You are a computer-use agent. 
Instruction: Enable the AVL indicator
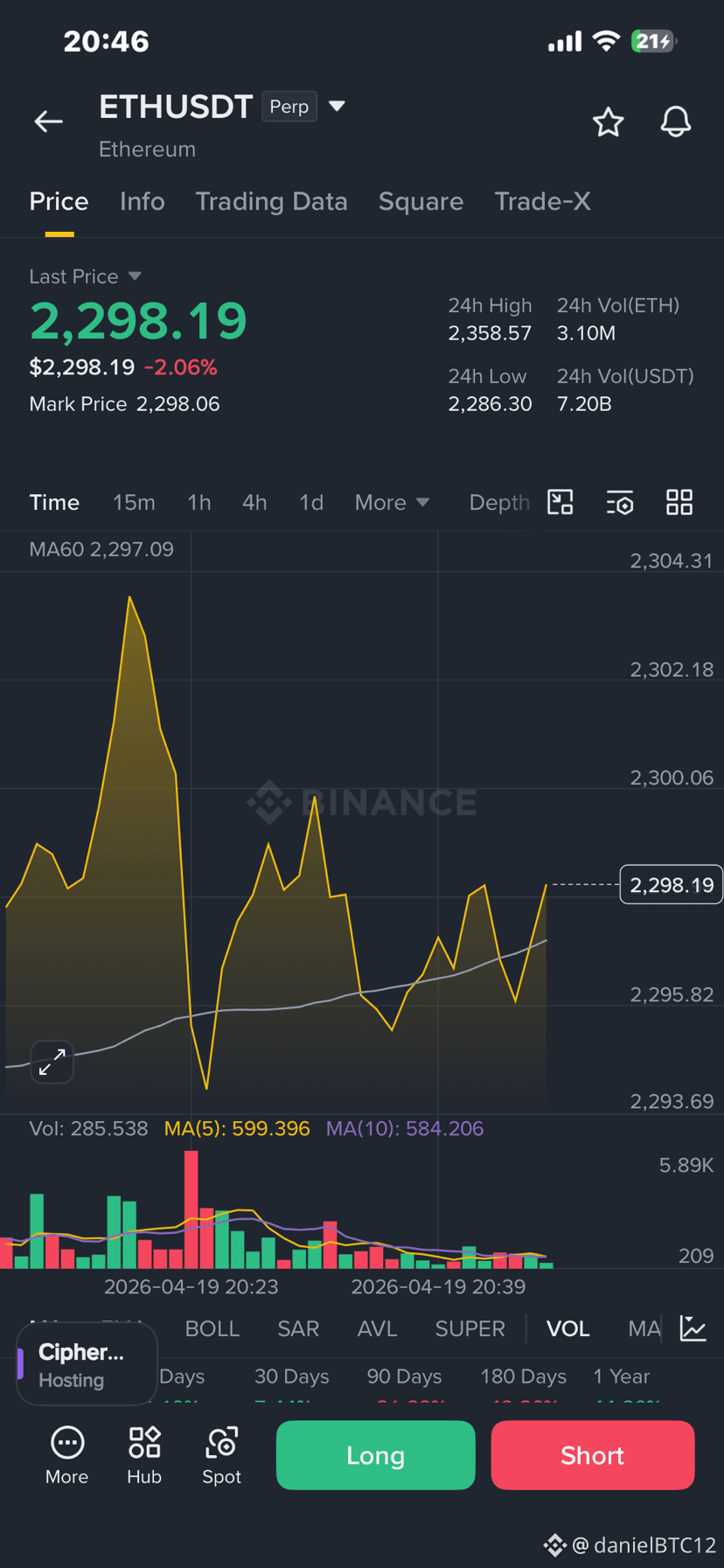pyautogui.click(x=377, y=1328)
